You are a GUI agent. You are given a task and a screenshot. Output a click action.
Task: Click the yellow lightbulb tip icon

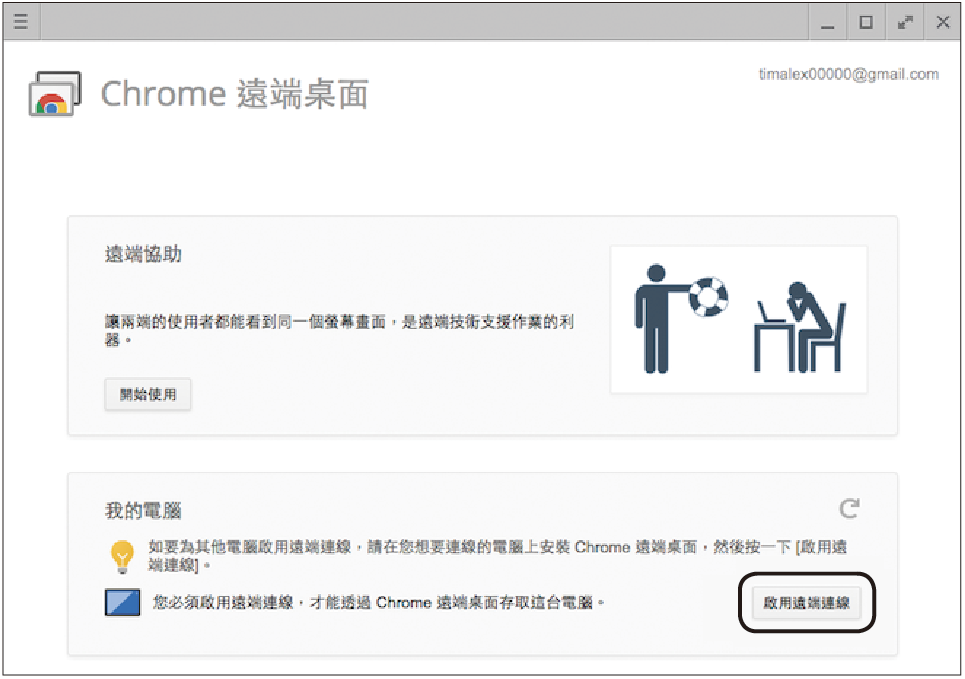(x=122, y=556)
